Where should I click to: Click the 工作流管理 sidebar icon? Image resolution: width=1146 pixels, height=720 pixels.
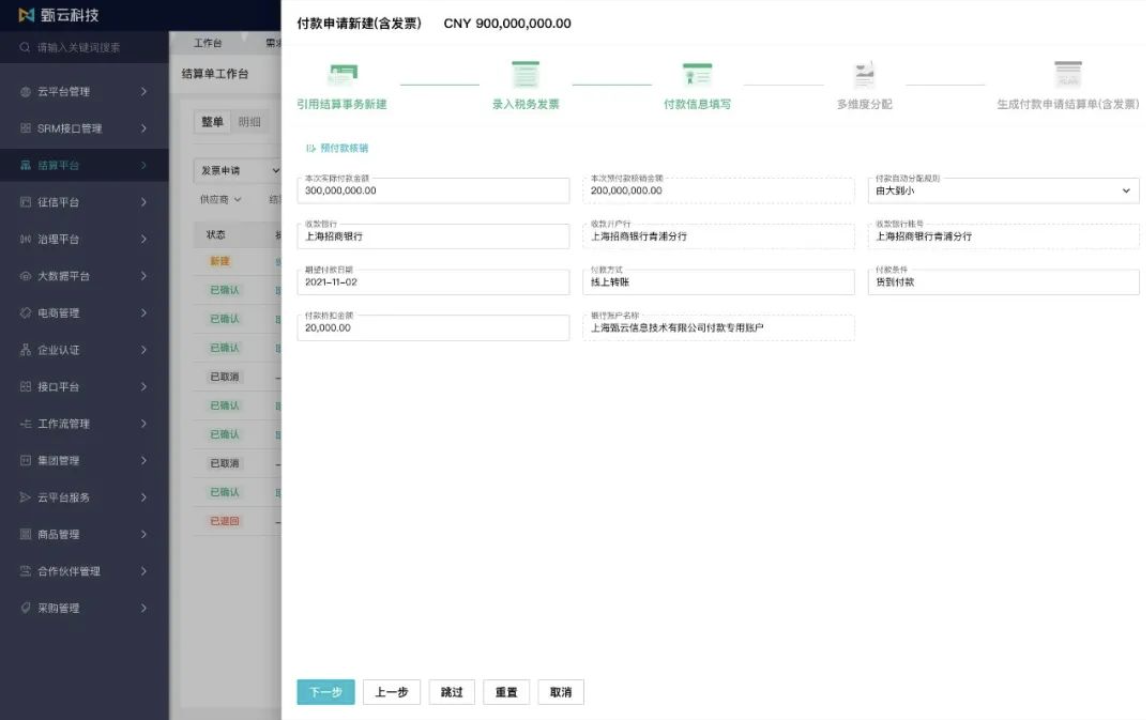[26, 424]
